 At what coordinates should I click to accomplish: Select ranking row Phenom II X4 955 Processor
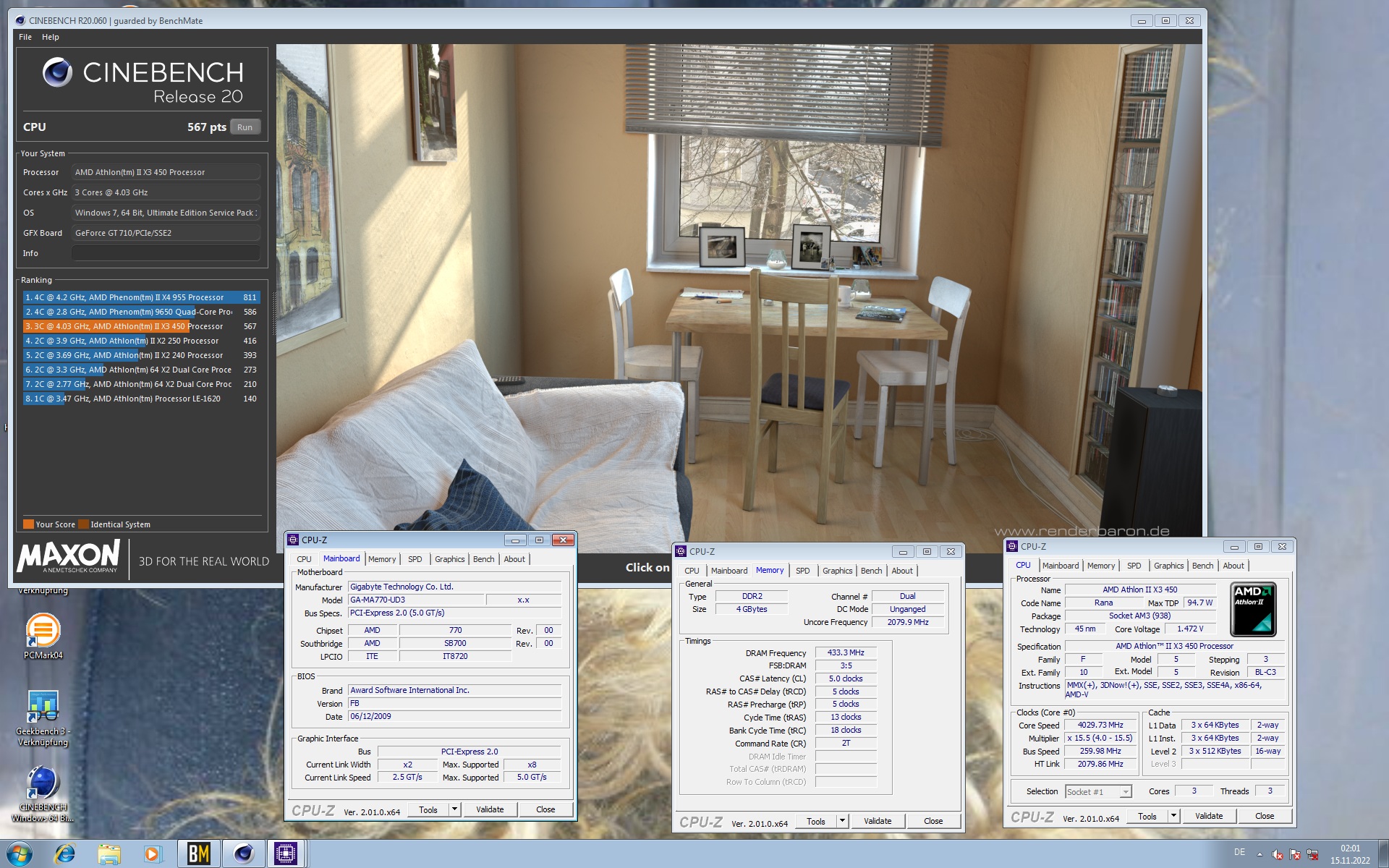(x=140, y=297)
